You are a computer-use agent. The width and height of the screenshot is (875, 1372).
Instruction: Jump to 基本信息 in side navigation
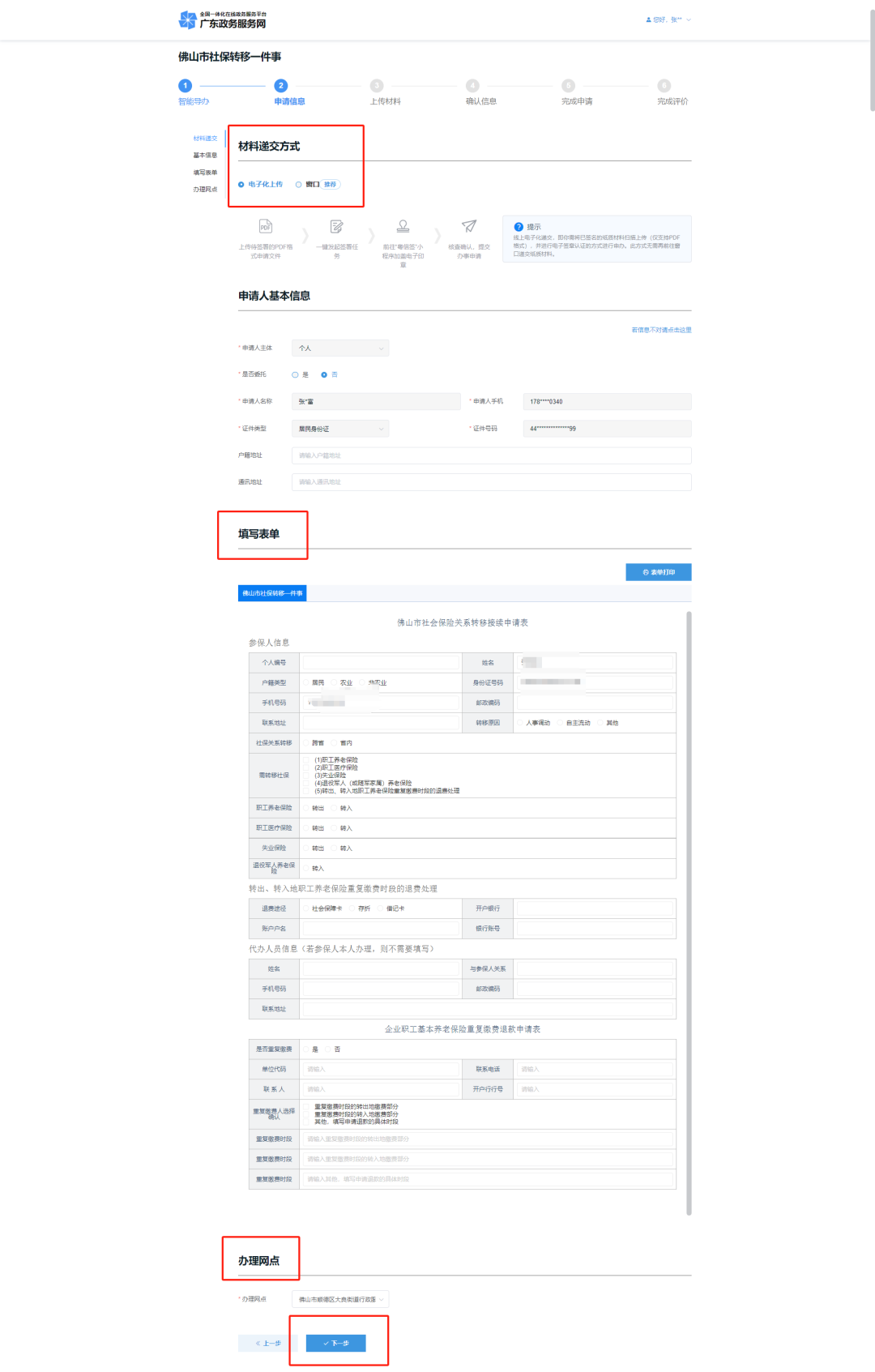(x=205, y=156)
